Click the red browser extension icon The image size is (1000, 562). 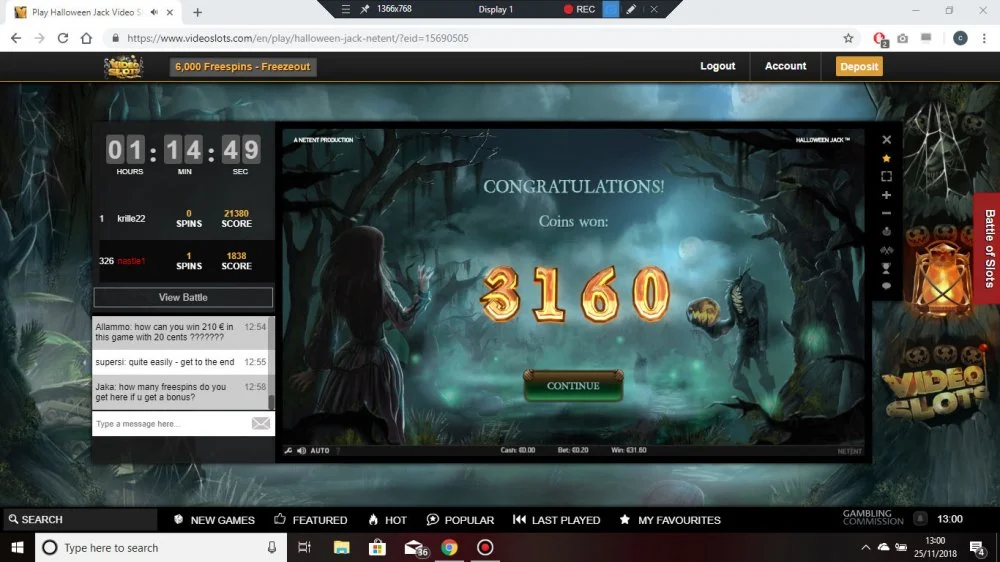(879, 39)
